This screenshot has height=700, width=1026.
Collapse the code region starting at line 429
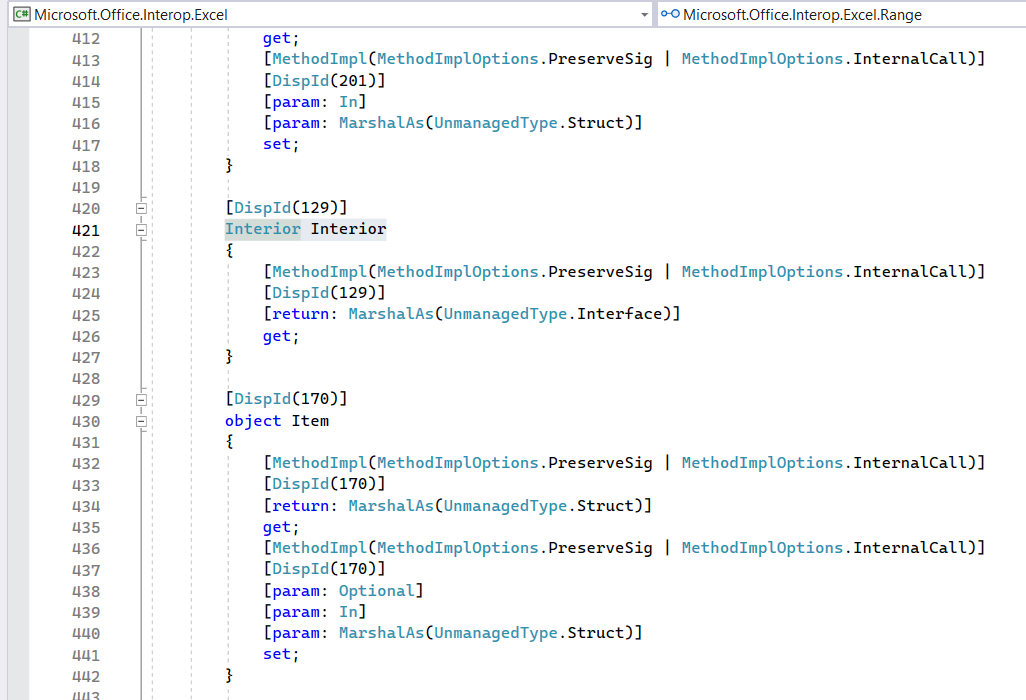(x=141, y=399)
